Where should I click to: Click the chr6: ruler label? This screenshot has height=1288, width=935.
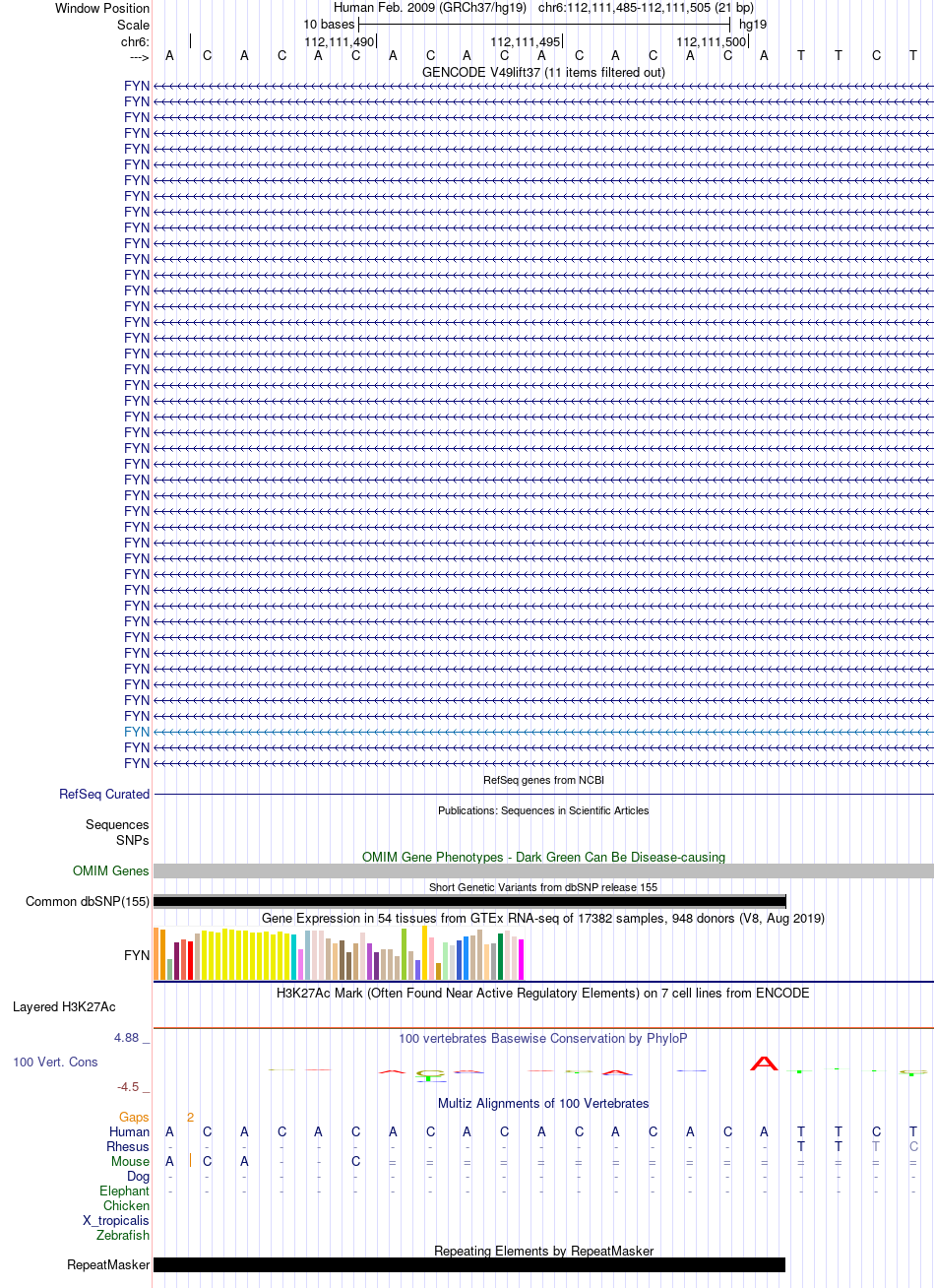pyautogui.click(x=135, y=41)
